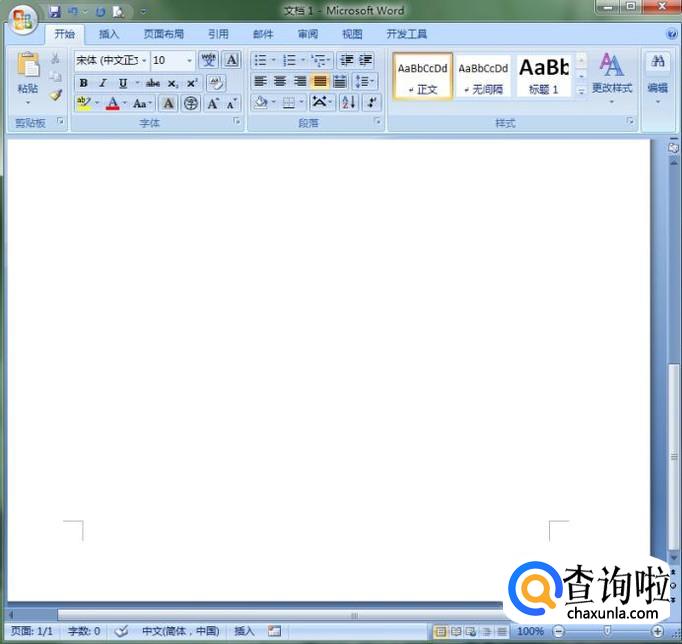Open the Office button menu
682x644 pixels.
click(x=23, y=19)
